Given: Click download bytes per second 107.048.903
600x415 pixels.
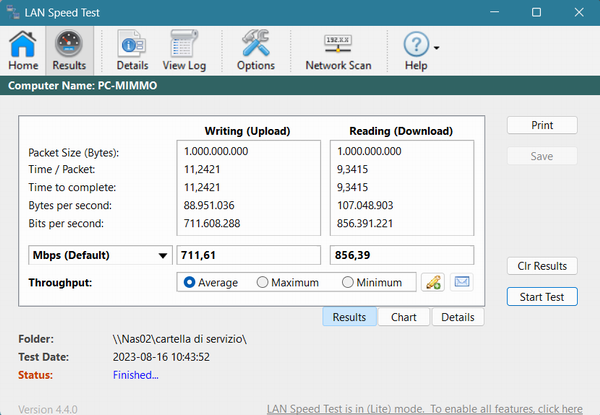Looking at the screenshot, I should click(x=365, y=205).
